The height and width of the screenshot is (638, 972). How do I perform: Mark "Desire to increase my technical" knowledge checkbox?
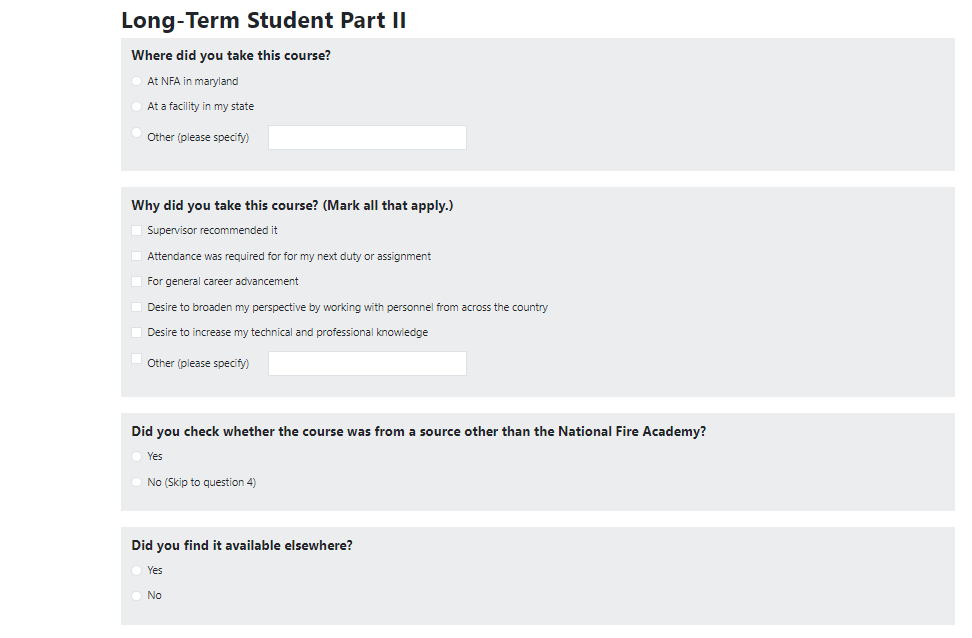(x=137, y=332)
